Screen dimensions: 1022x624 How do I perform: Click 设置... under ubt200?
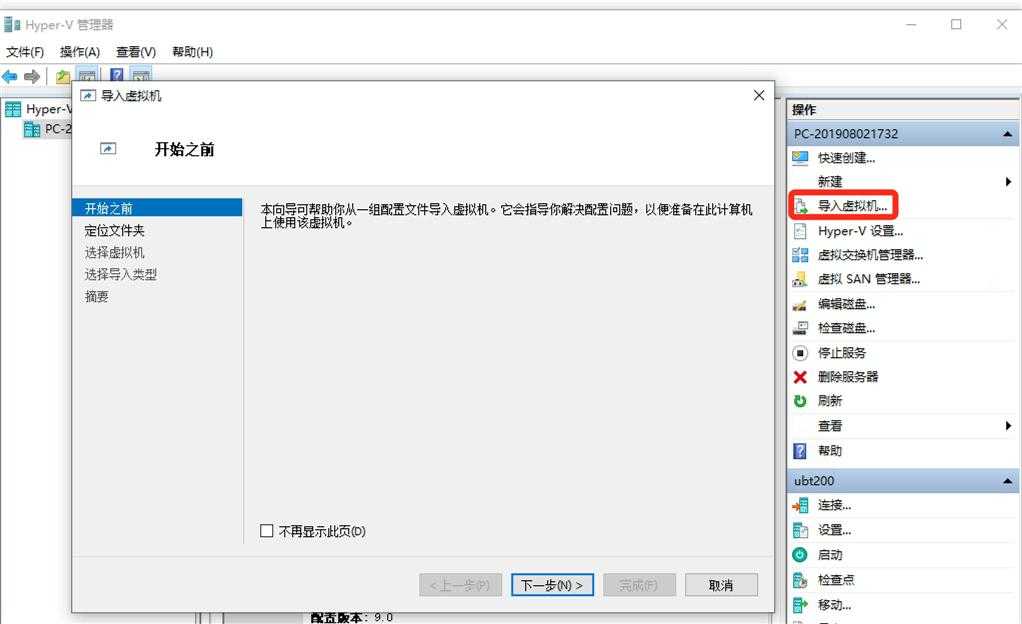834,530
